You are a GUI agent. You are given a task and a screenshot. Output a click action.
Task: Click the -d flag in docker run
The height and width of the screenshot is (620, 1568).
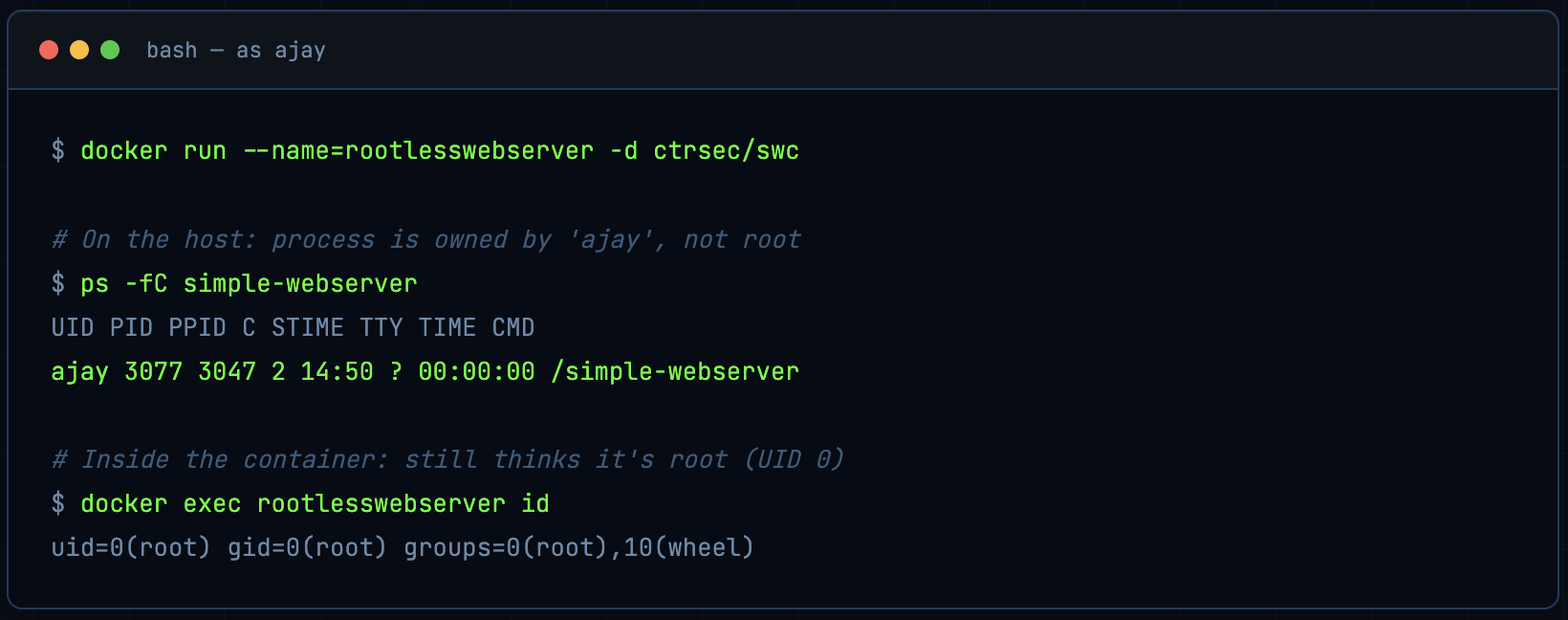coord(623,150)
